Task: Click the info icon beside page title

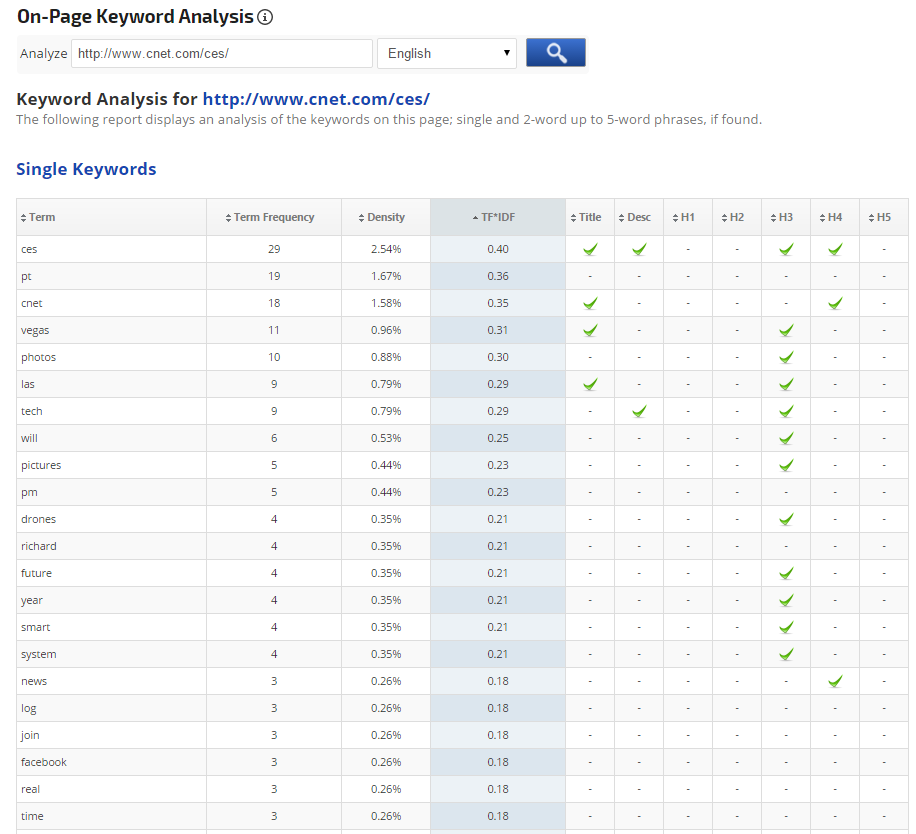Action: coord(265,17)
